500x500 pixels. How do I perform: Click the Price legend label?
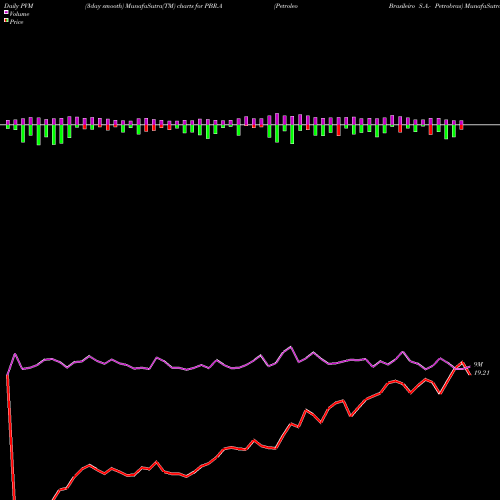(x=16, y=22)
